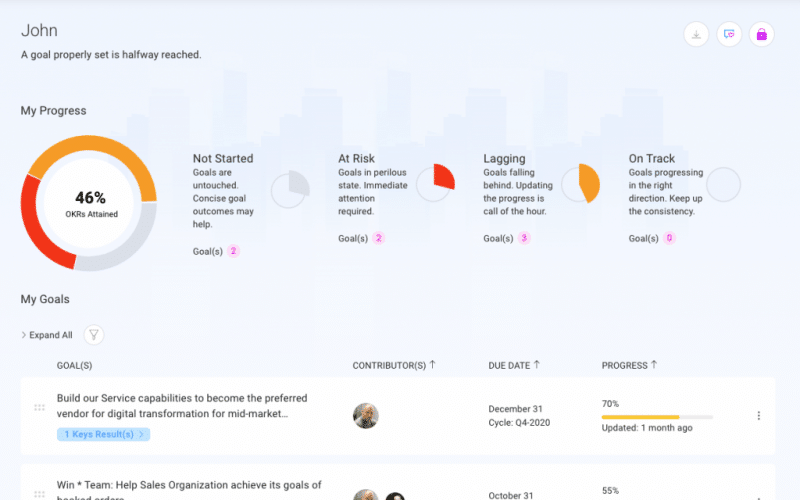The width and height of the screenshot is (800, 500).
Task: Click the Lagging orange pie chart
Action: pyautogui.click(x=580, y=183)
